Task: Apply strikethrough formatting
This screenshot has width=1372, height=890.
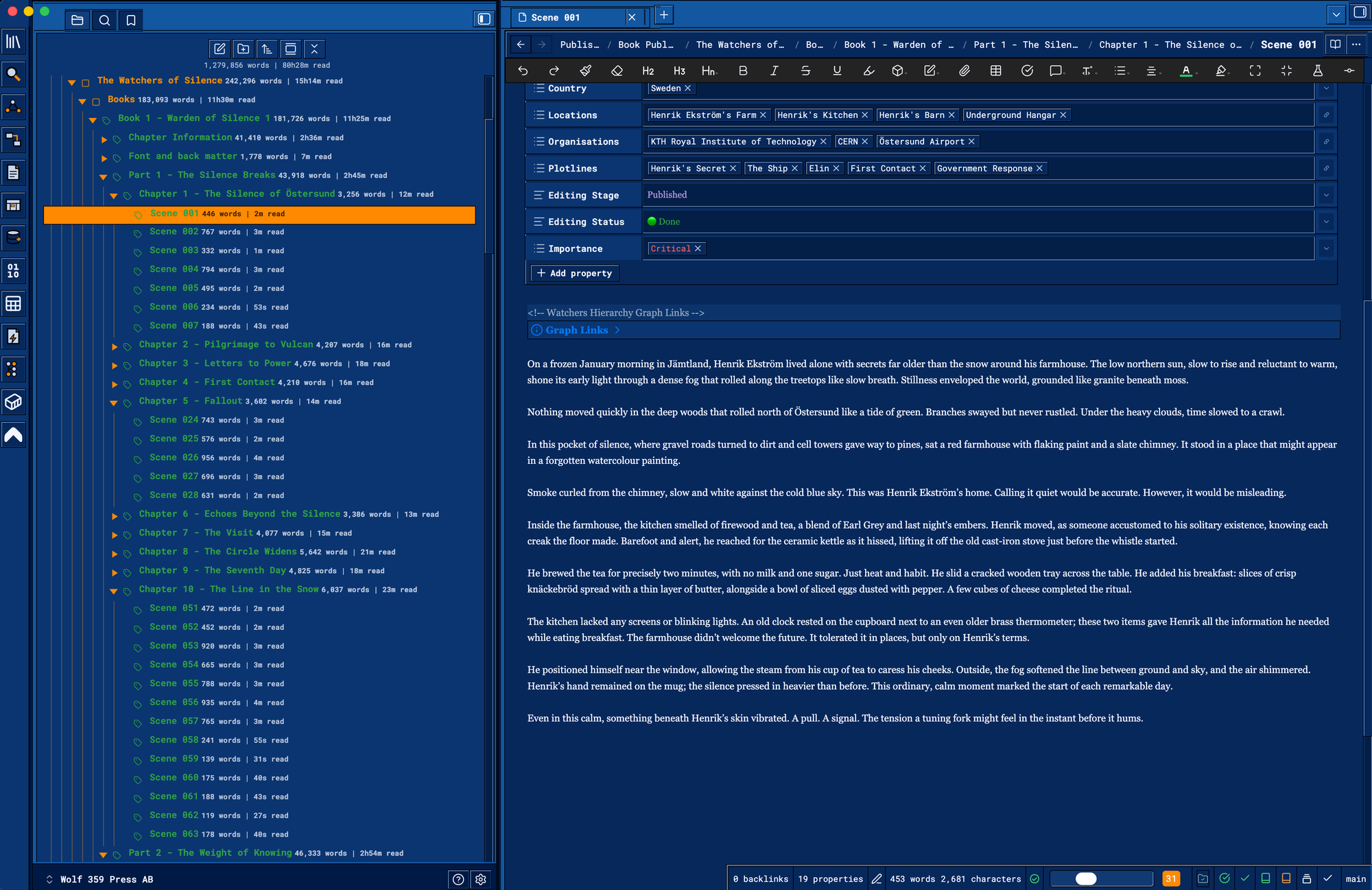Action: (x=805, y=71)
